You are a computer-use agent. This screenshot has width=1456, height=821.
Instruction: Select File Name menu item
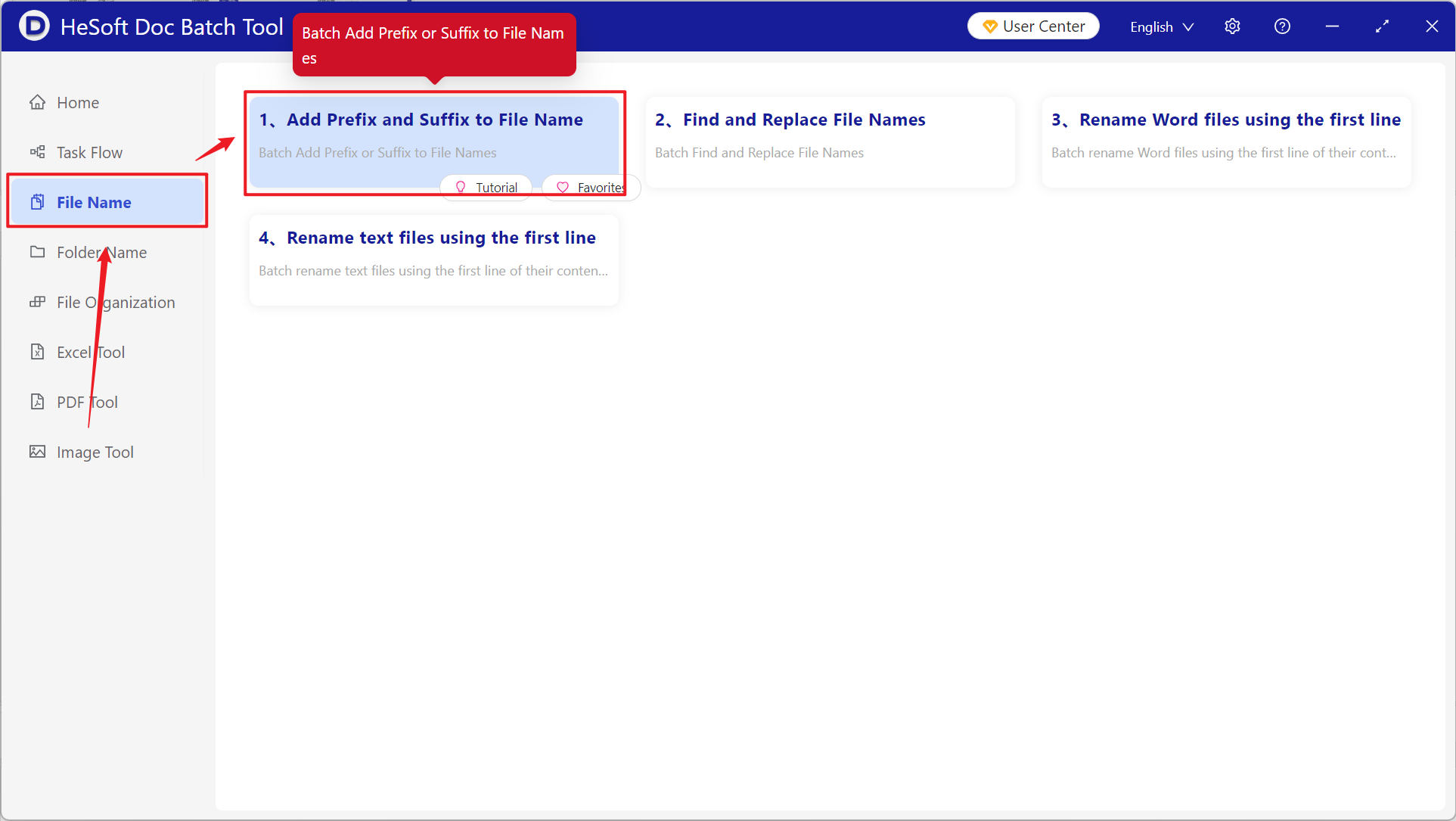point(107,202)
